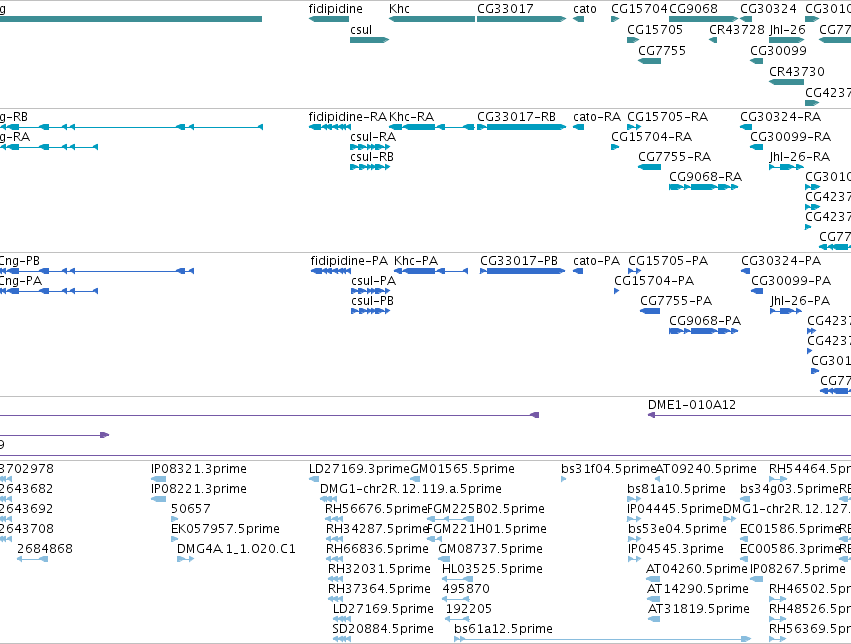Image resolution: width=851 pixels, height=644 pixels.
Task: Select the 495870 feature label
Action: 466,590
